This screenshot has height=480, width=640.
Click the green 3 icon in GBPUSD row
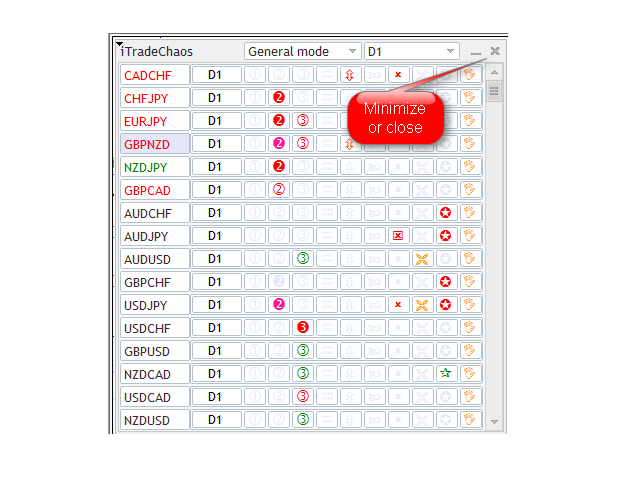tap(303, 350)
